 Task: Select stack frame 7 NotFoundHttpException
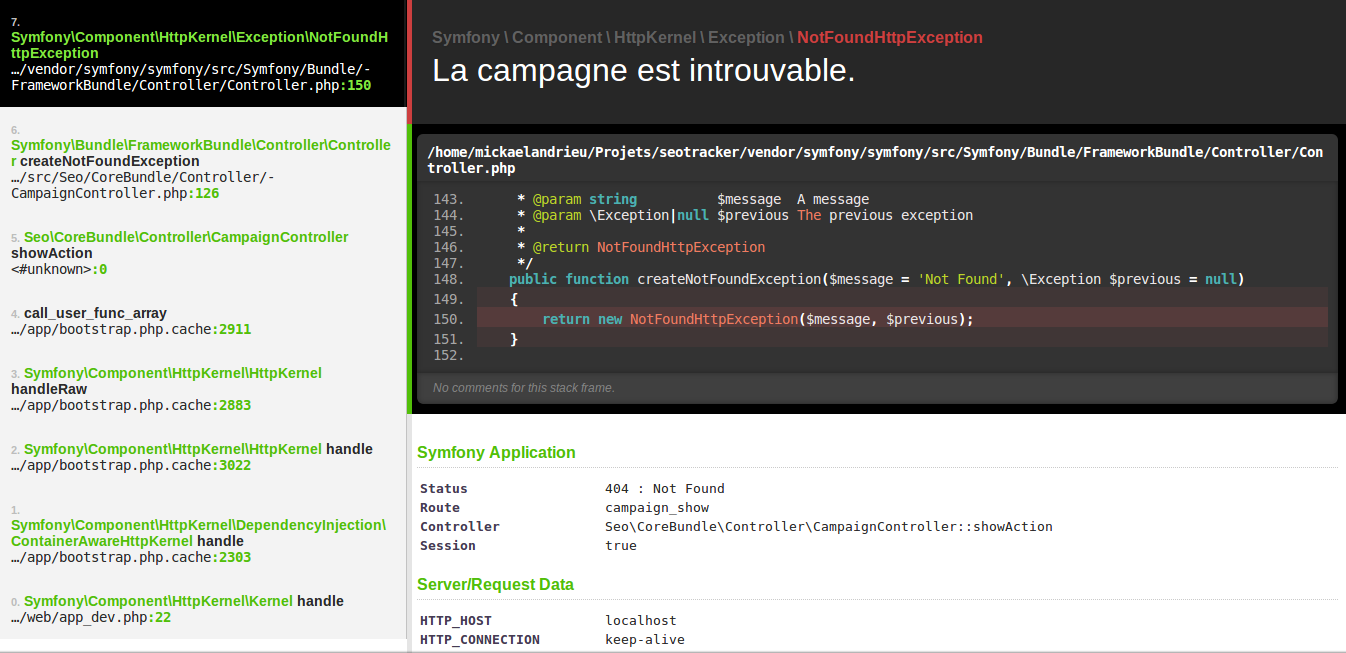203,53
